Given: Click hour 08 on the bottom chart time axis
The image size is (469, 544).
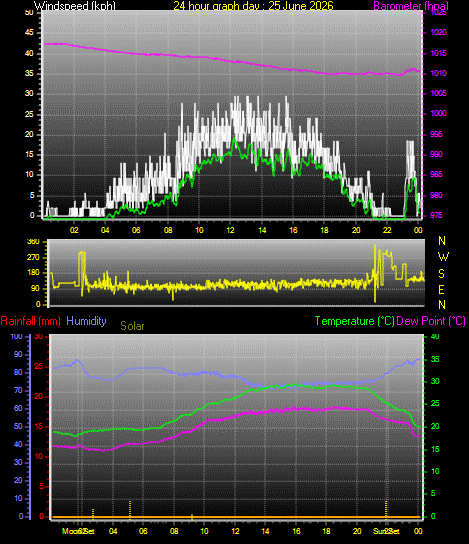Looking at the screenshot, I should (174, 531).
